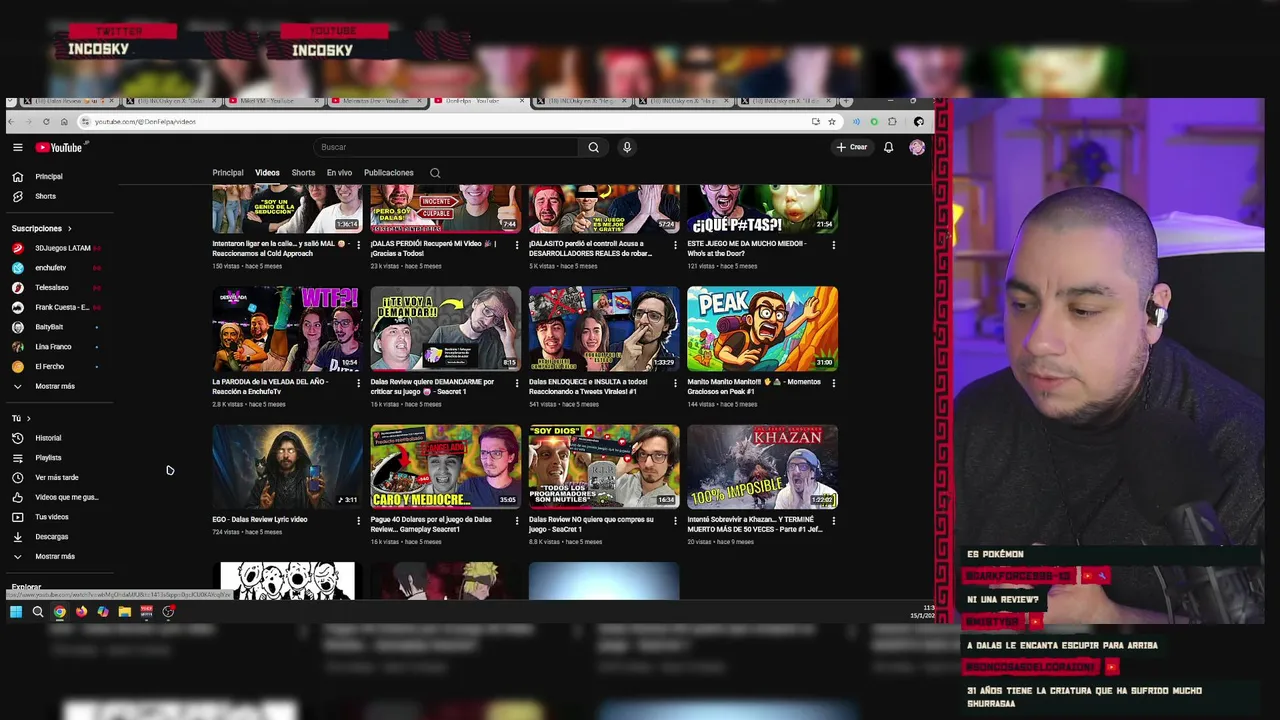This screenshot has width=1280, height=720.
Task: Open Telesalseo subscription channel
Action: [52, 288]
